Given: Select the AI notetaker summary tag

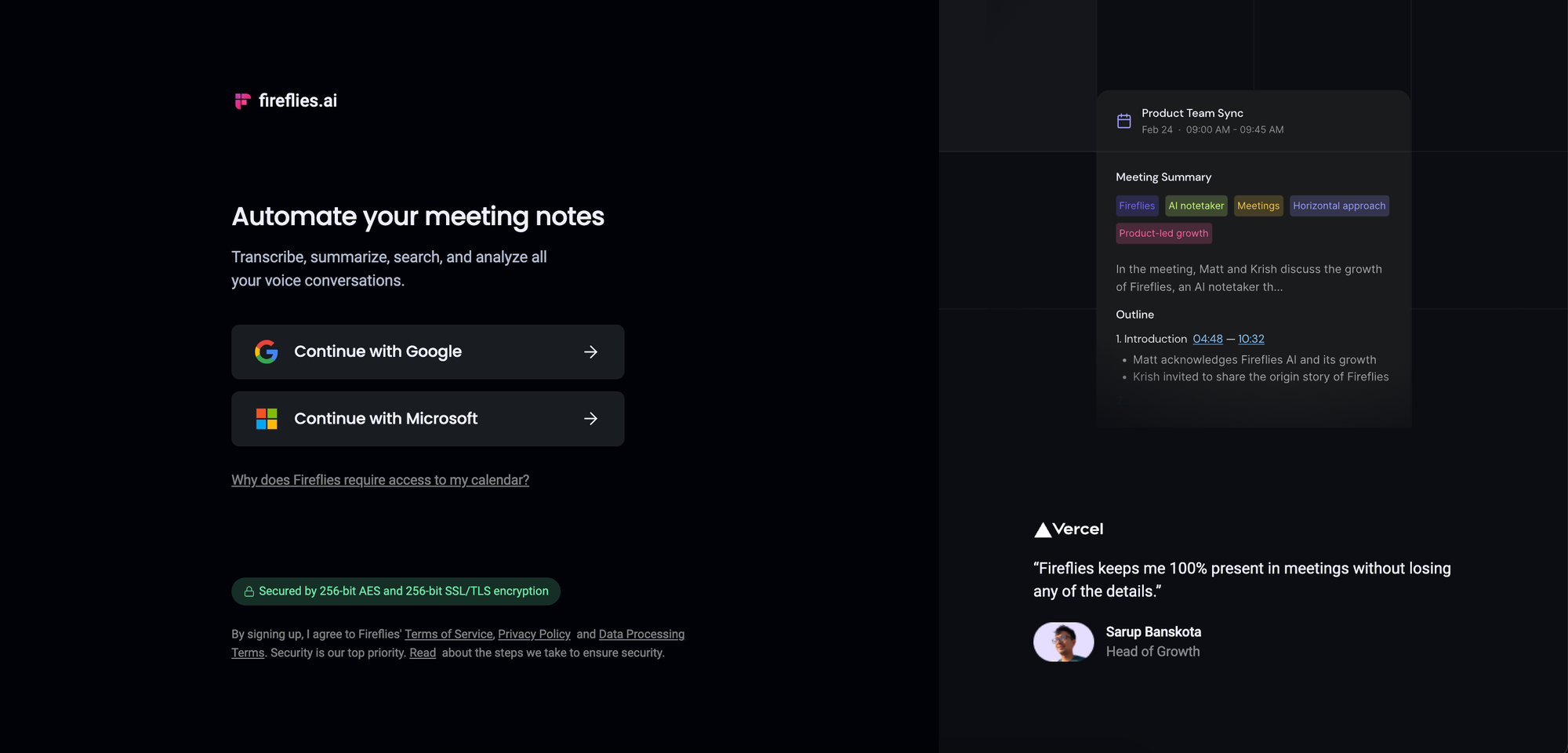Looking at the screenshot, I should pyautogui.click(x=1196, y=206).
